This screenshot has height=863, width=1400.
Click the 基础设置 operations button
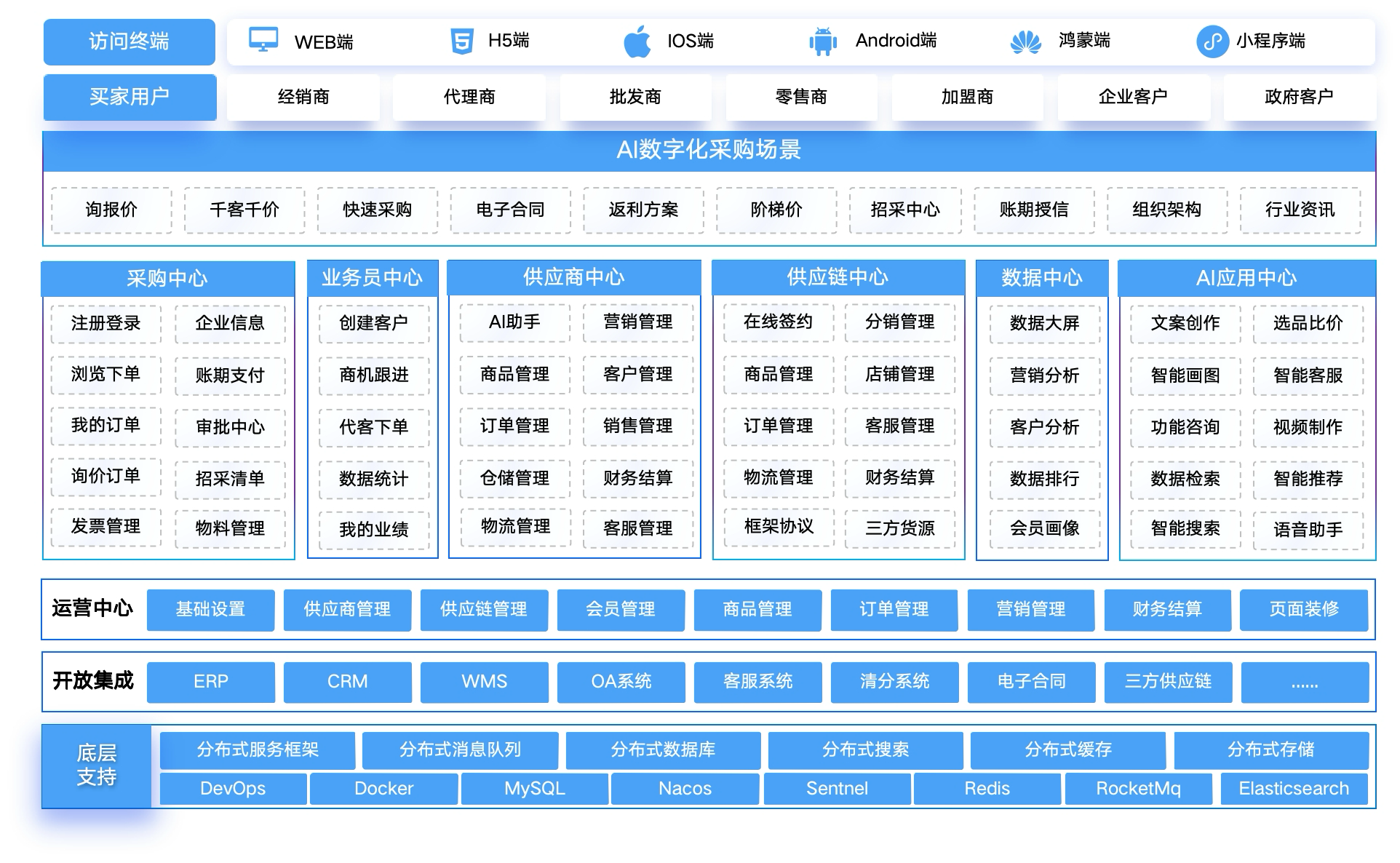[x=210, y=610]
